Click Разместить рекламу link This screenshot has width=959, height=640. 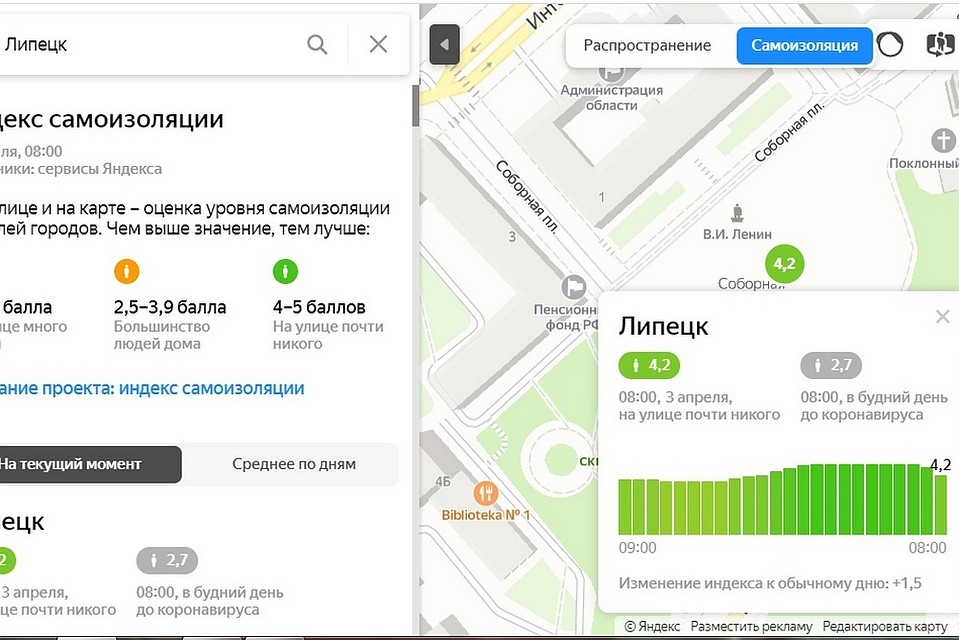pos(752,627)
